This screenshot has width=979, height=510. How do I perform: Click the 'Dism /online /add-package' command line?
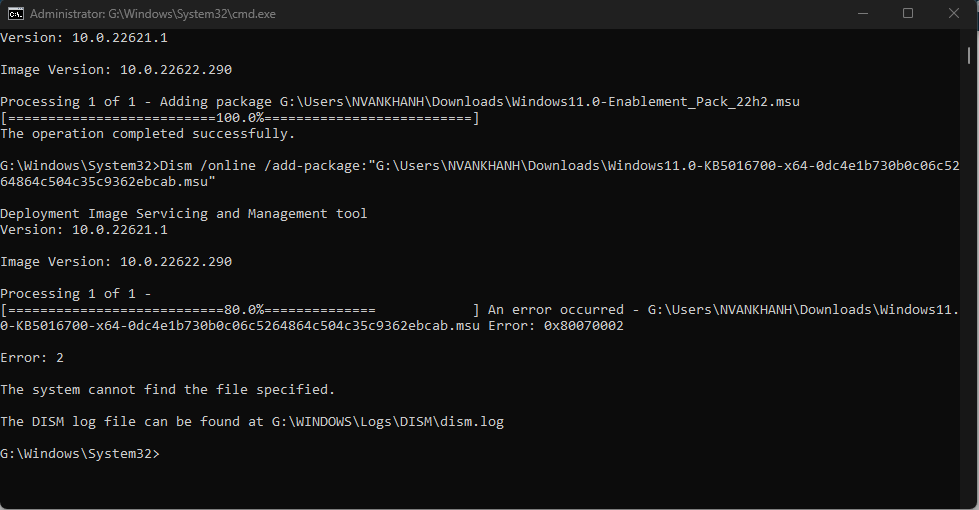(480, 165)
